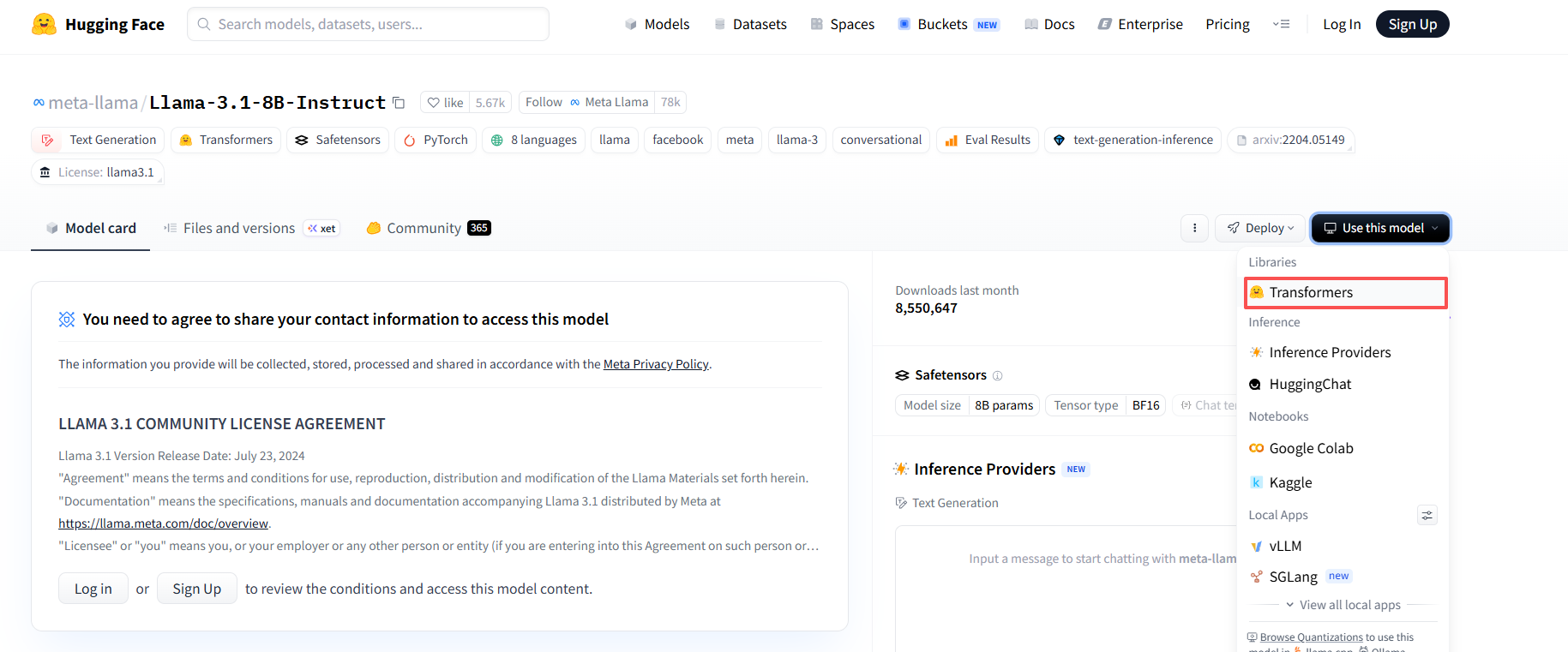Viewport: 1568px width, 652px height.
Task: Open Datasets in top navigation
Action: click(x=750, y=24)
